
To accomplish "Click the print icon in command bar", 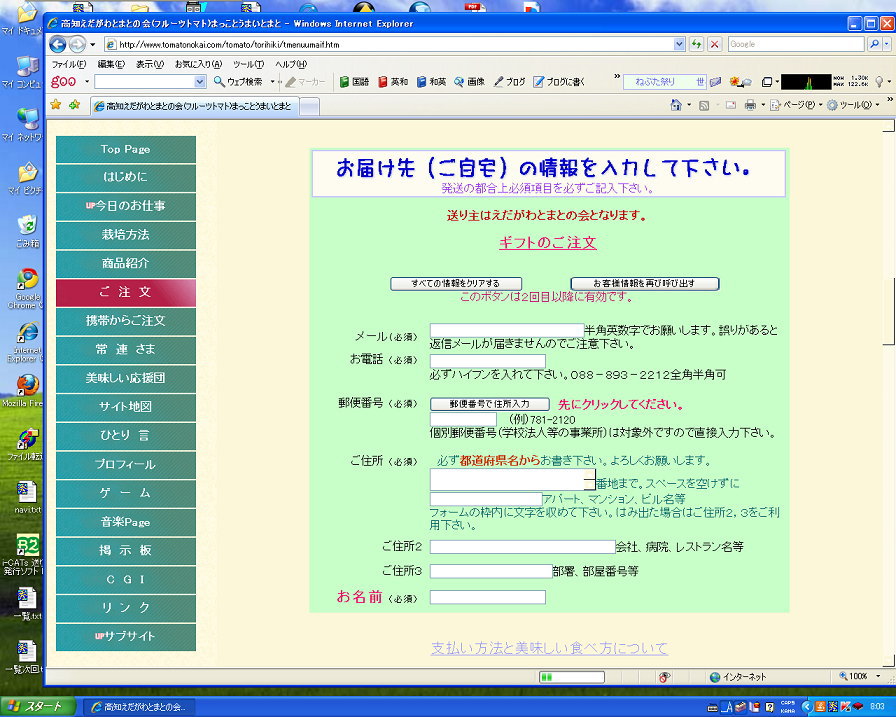I will click(x=750, y=105).
